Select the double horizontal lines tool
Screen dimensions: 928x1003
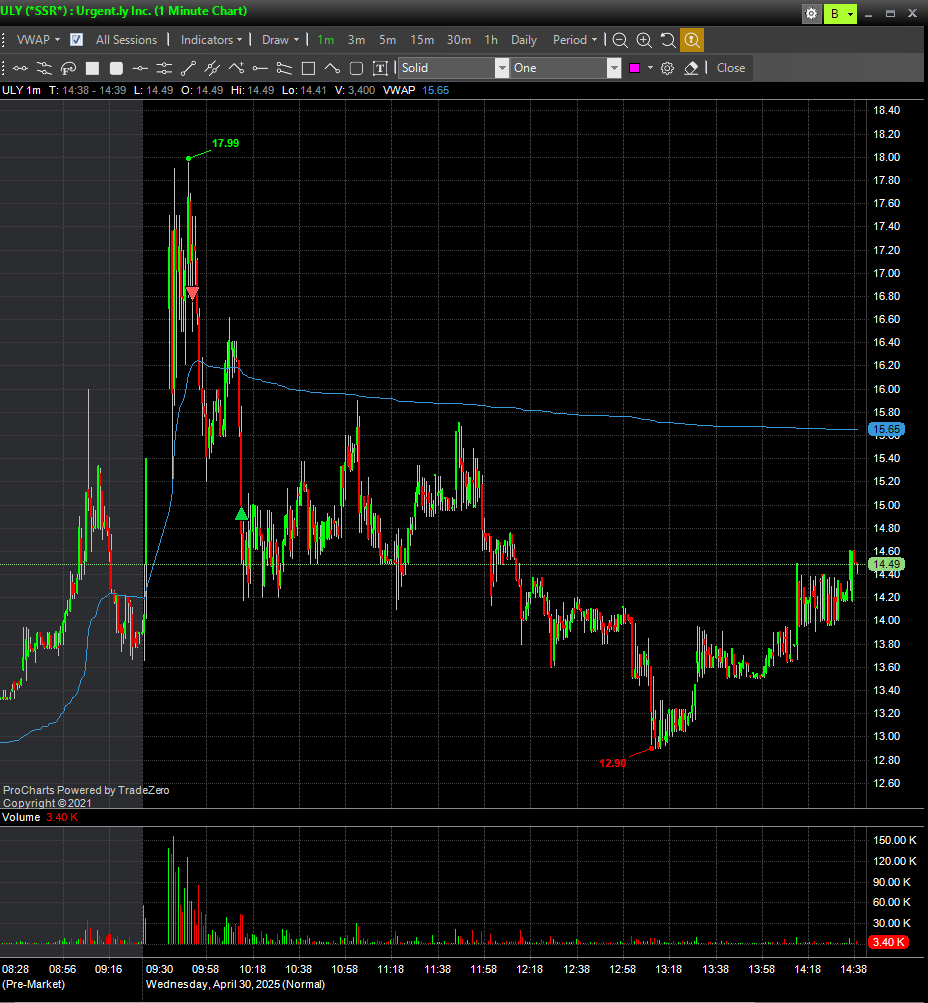pyautogui.click(x=164, y=68)
